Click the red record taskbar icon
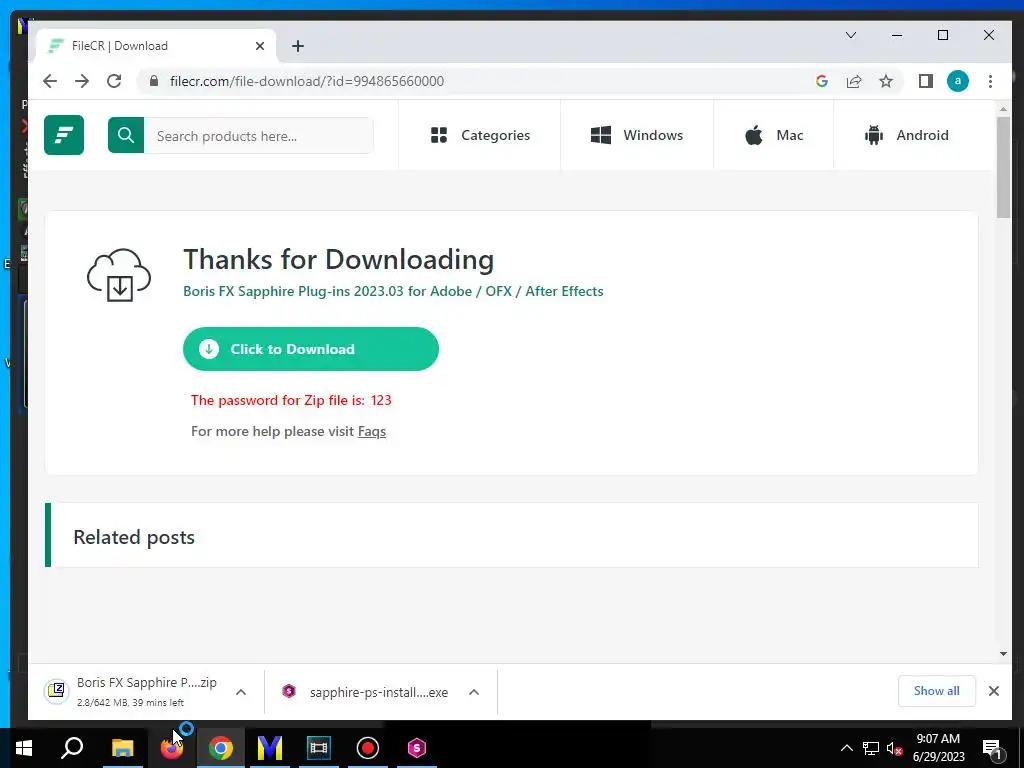Screen dimensions: 1024x768 [368, 748]
